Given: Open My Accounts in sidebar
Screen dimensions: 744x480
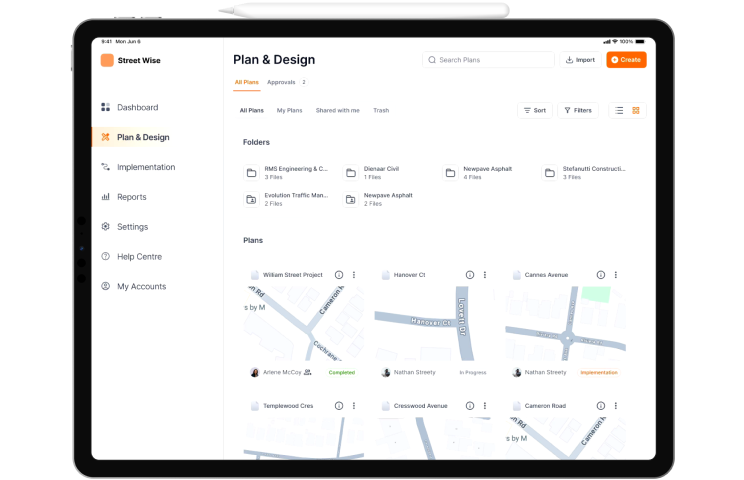Looking at the screenshot, I should tap(141, 286).
